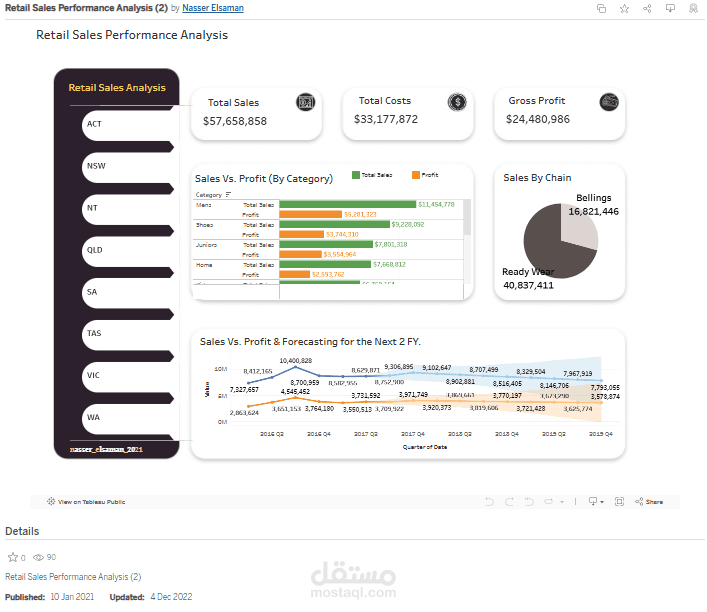Click the dollar coin icon on Total Costs
The image size is (707, 612).
(x=457, y=102)
